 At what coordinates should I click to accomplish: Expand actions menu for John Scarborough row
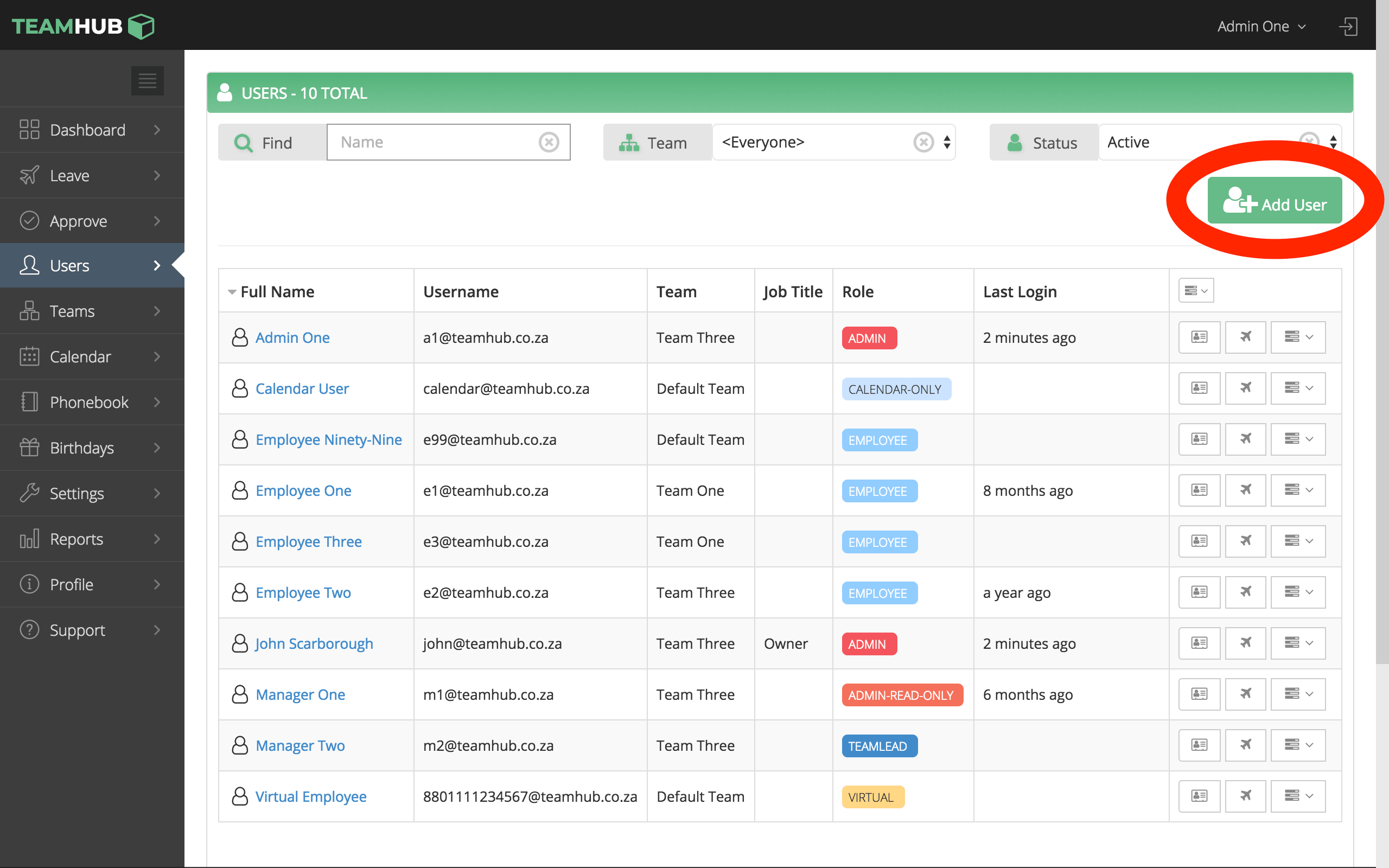tap(1297, 643)
